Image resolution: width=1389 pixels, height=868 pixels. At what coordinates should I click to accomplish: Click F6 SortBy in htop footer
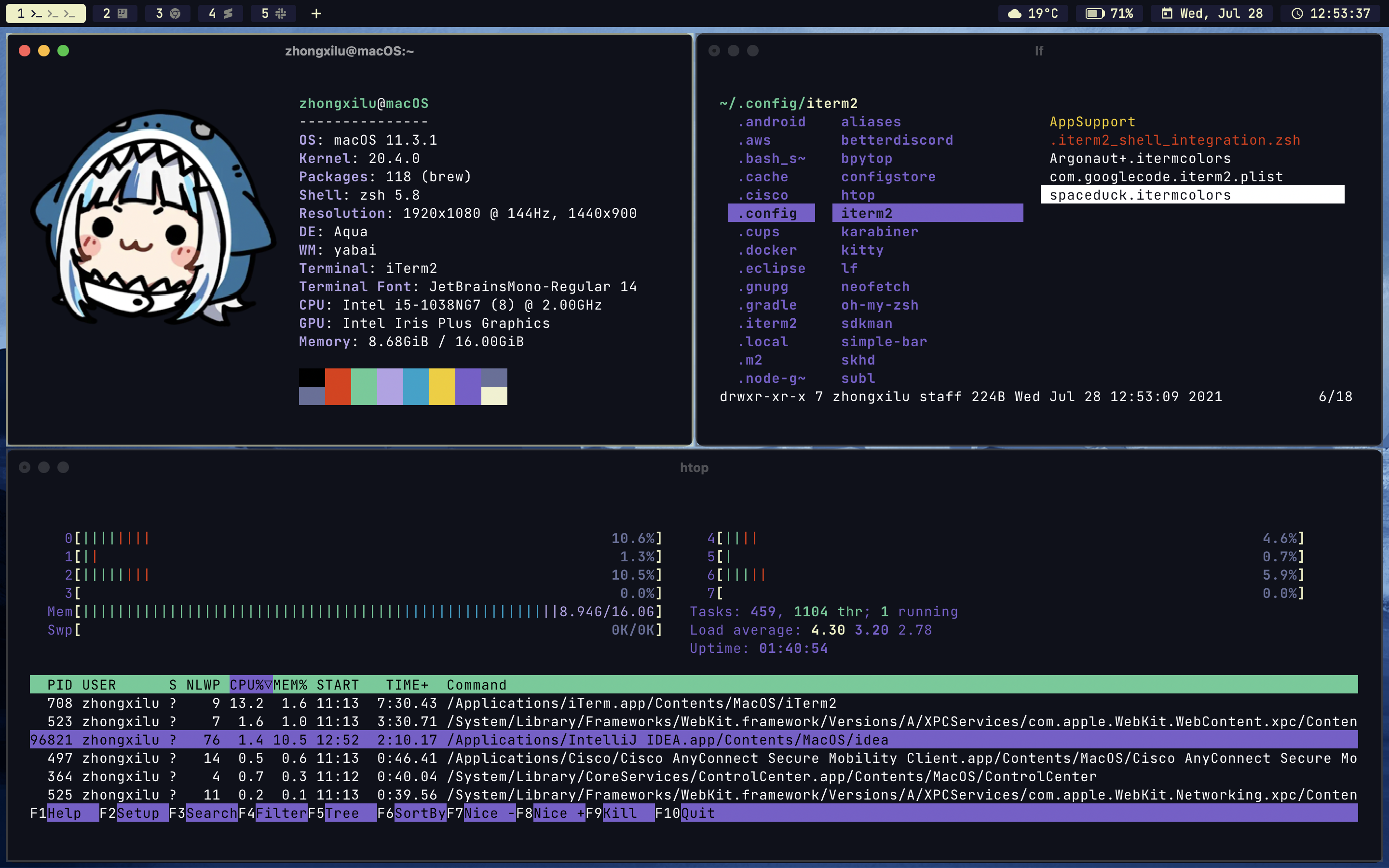[x=411, y=814]
